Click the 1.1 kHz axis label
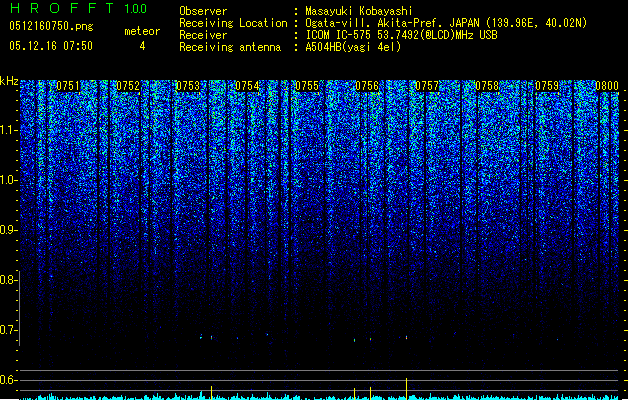 coord(8,131)
